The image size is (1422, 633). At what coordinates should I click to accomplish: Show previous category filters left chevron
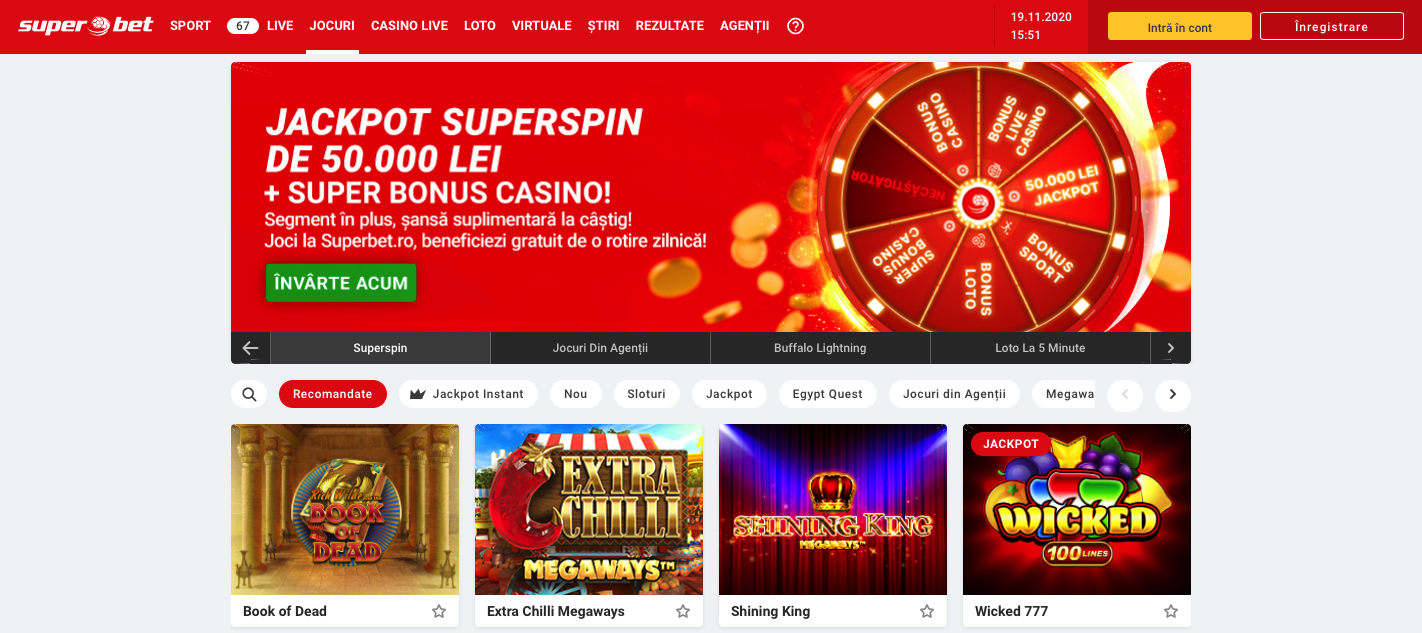1125,394
